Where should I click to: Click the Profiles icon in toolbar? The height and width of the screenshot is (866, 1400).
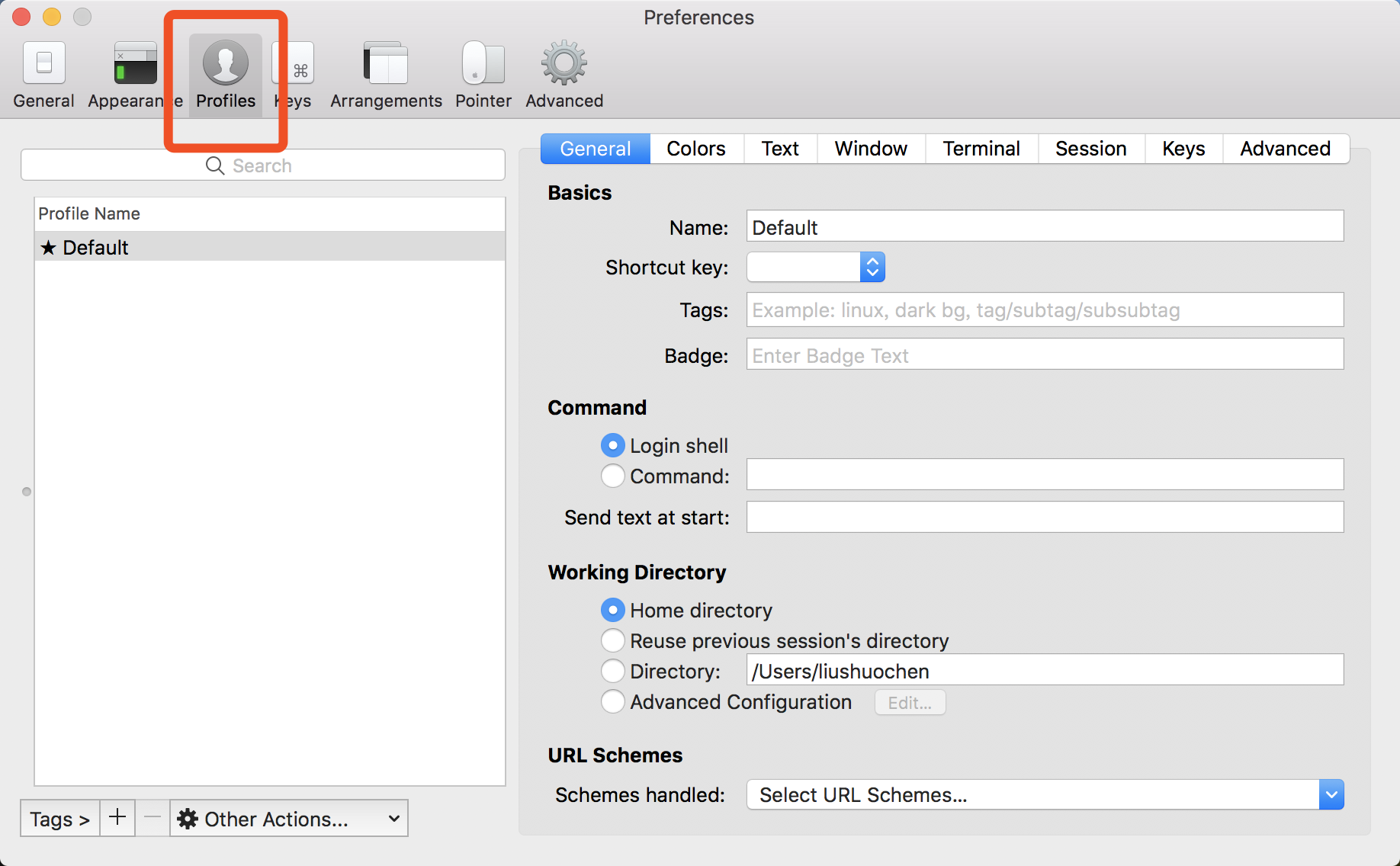pyautogui.click(x=225, y=72)
